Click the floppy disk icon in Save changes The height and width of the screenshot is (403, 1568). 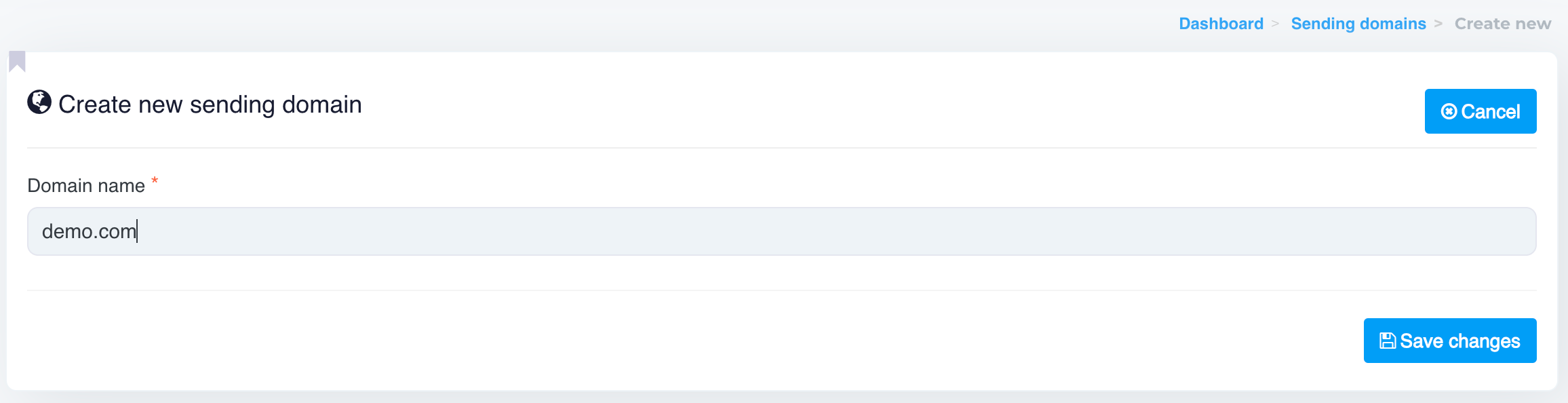click(x=1388, y=341)
